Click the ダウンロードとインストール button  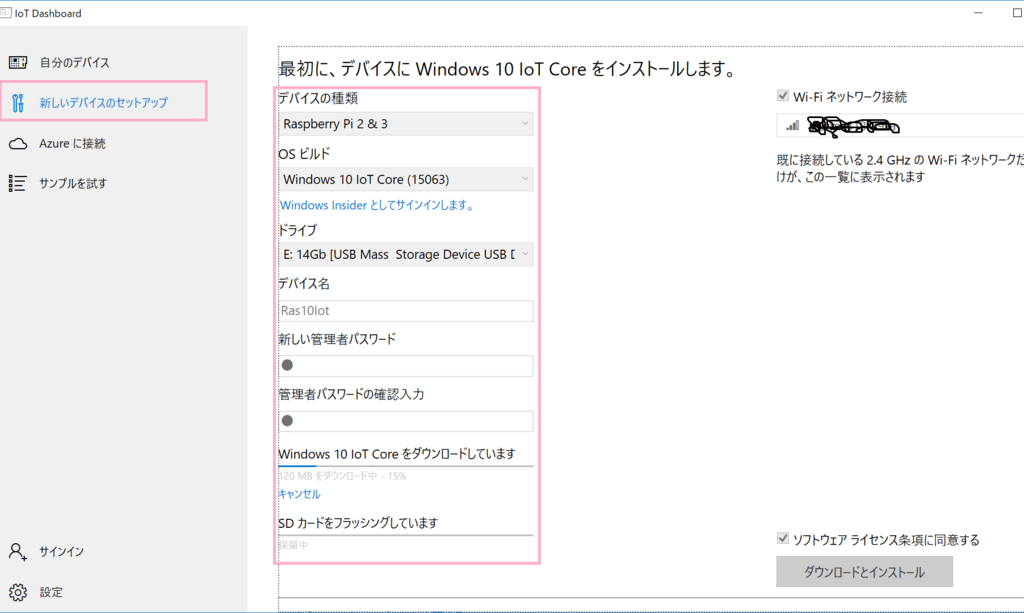click(x=864, y=572)
